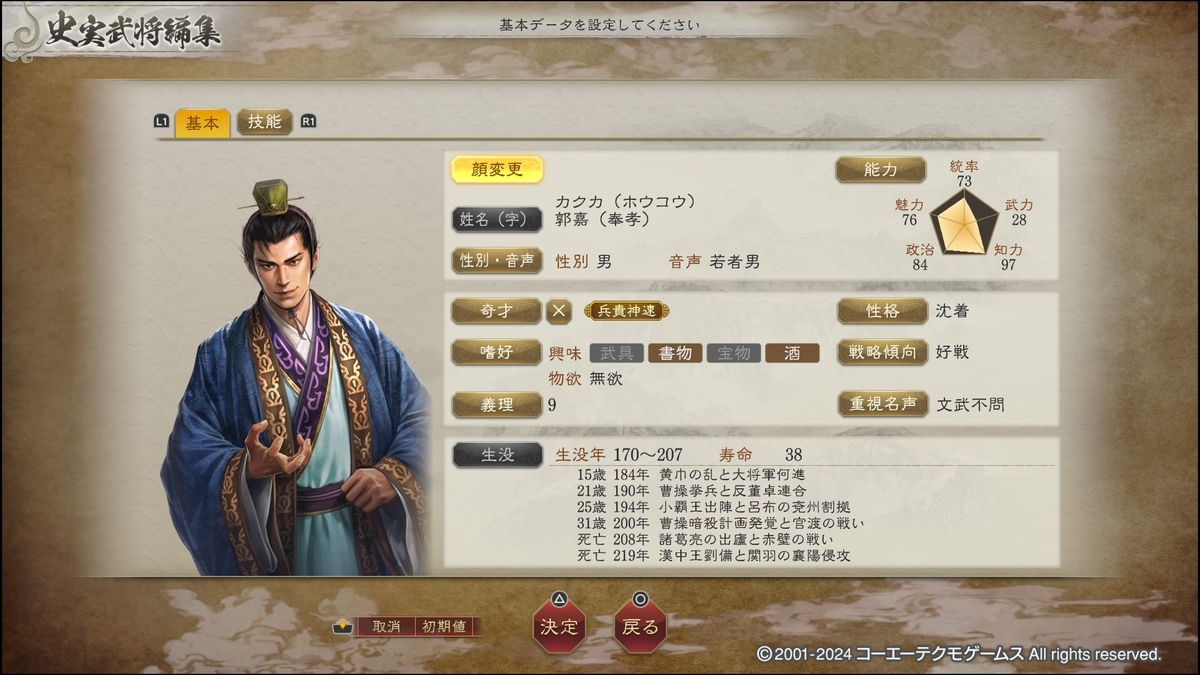Click the touchpad icon beside 取消
The width and height of the screenshot is (1200, 675).
(342, 627)
